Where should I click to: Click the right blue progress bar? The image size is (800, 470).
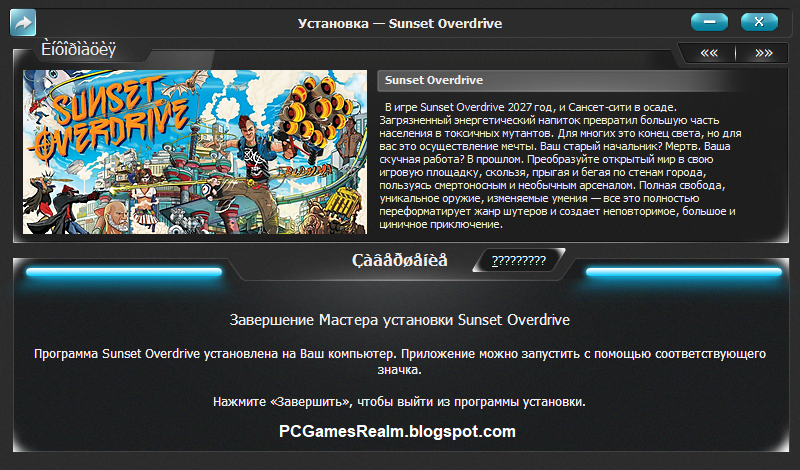point(684,272)
